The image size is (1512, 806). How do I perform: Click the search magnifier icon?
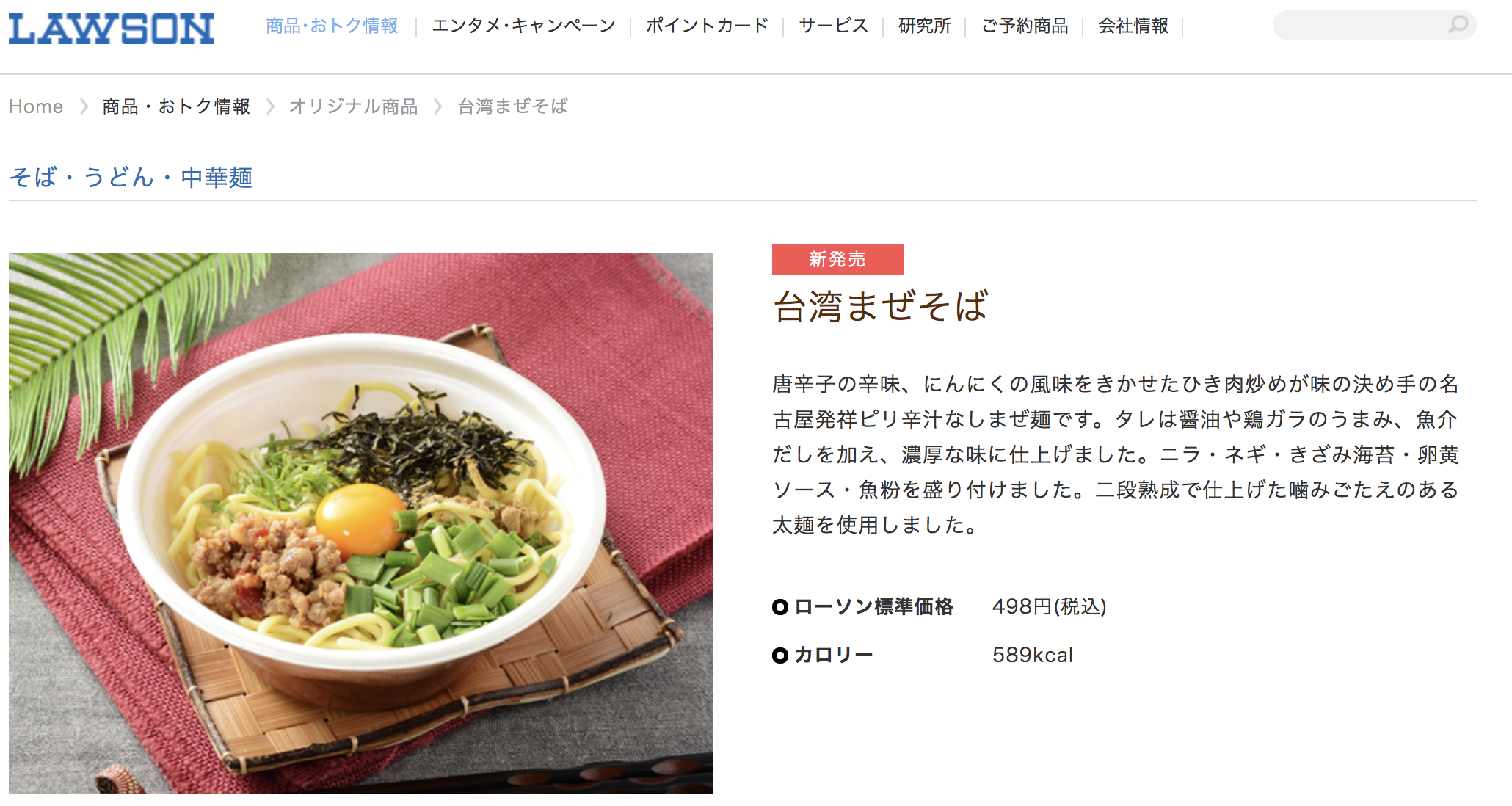click(1458, 25)
